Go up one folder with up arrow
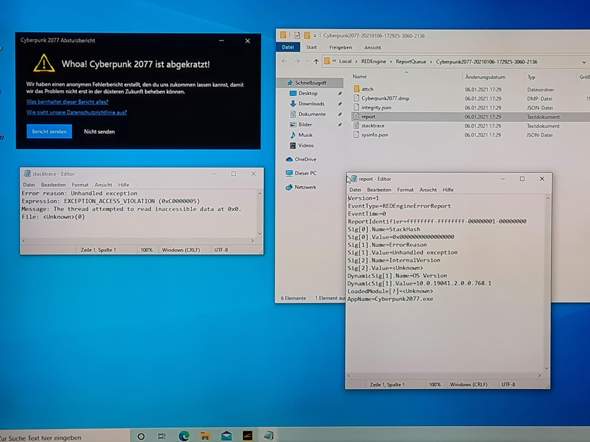 pyautogui.click(x=316, y=61)
